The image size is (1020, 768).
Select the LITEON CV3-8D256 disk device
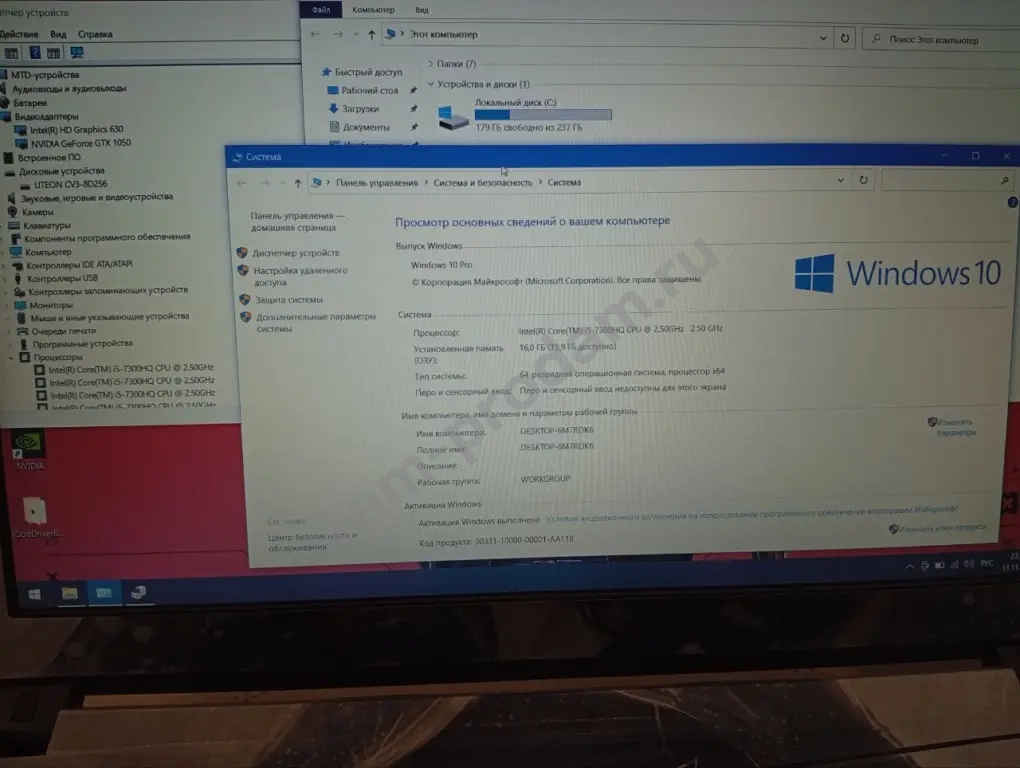click(69, 185)
